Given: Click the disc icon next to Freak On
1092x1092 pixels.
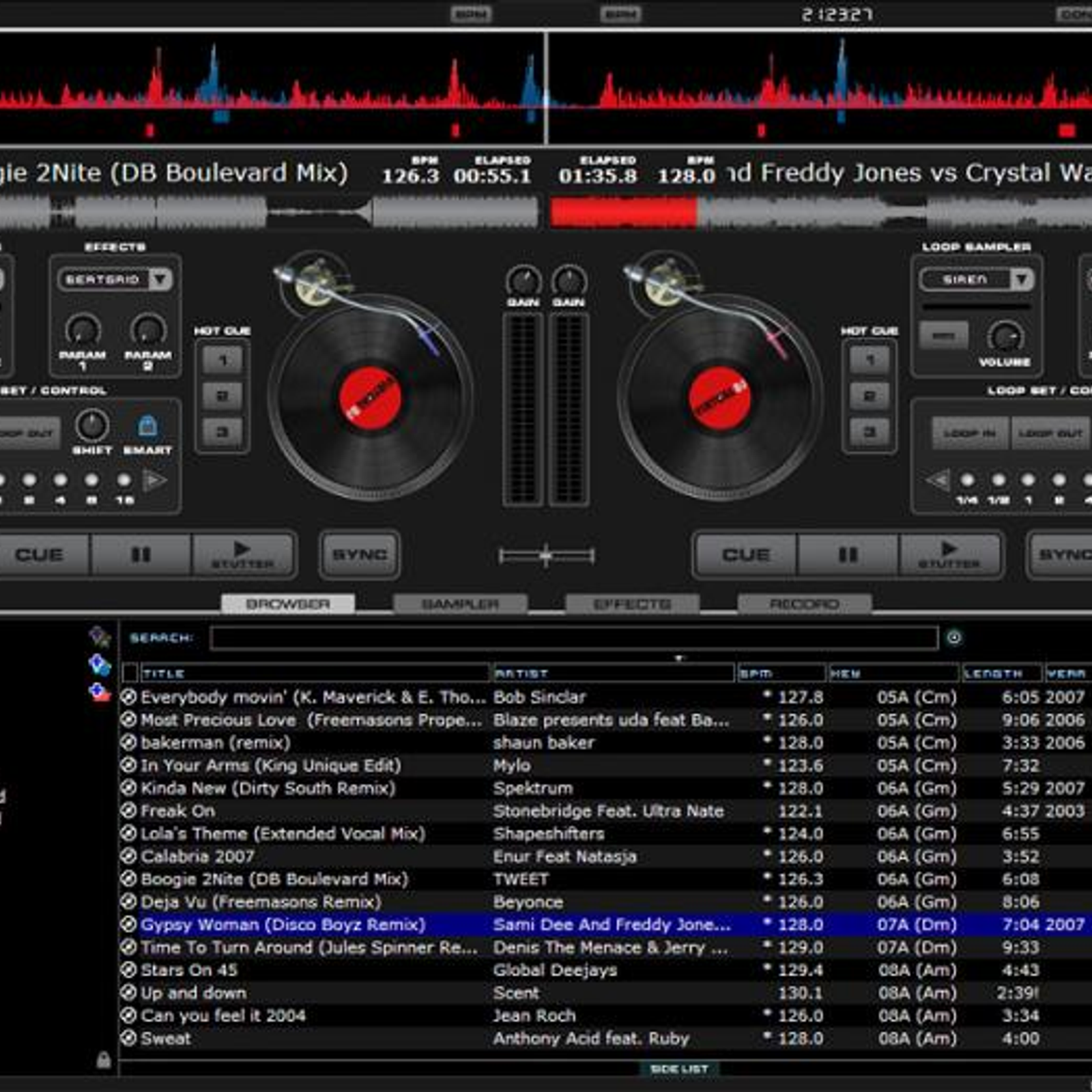Looking at the screenshot, I should (x=128, y=811).
